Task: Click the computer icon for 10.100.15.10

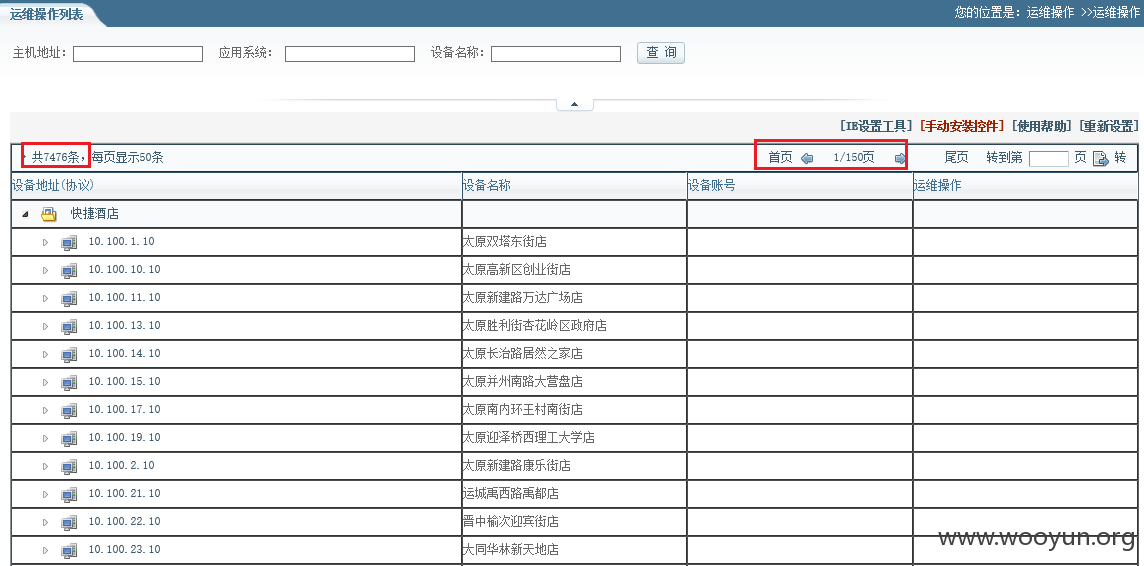Action: [69, 382]
